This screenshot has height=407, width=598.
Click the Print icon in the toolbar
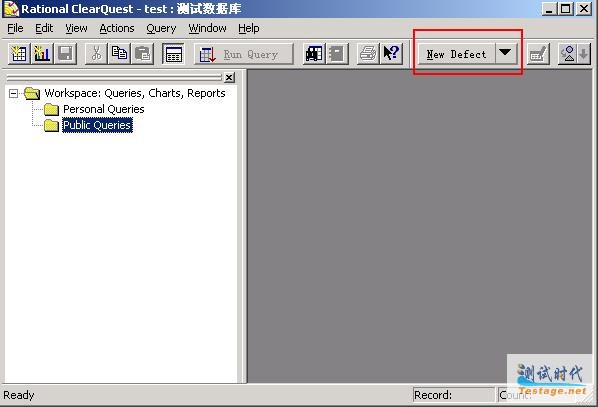click(368, 54)
